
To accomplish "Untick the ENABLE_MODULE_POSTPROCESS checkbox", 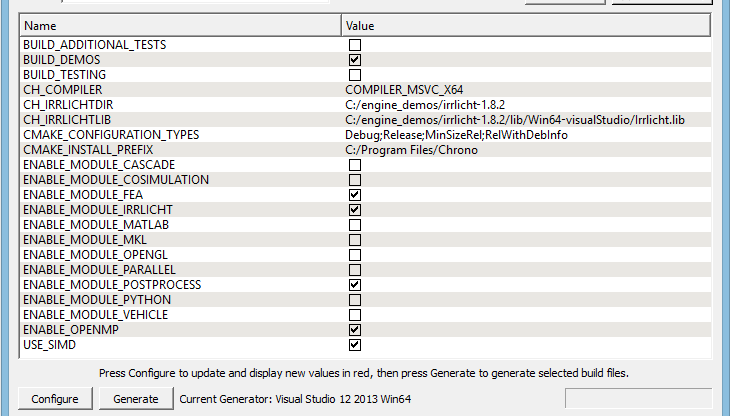I will tap(354, 285).
